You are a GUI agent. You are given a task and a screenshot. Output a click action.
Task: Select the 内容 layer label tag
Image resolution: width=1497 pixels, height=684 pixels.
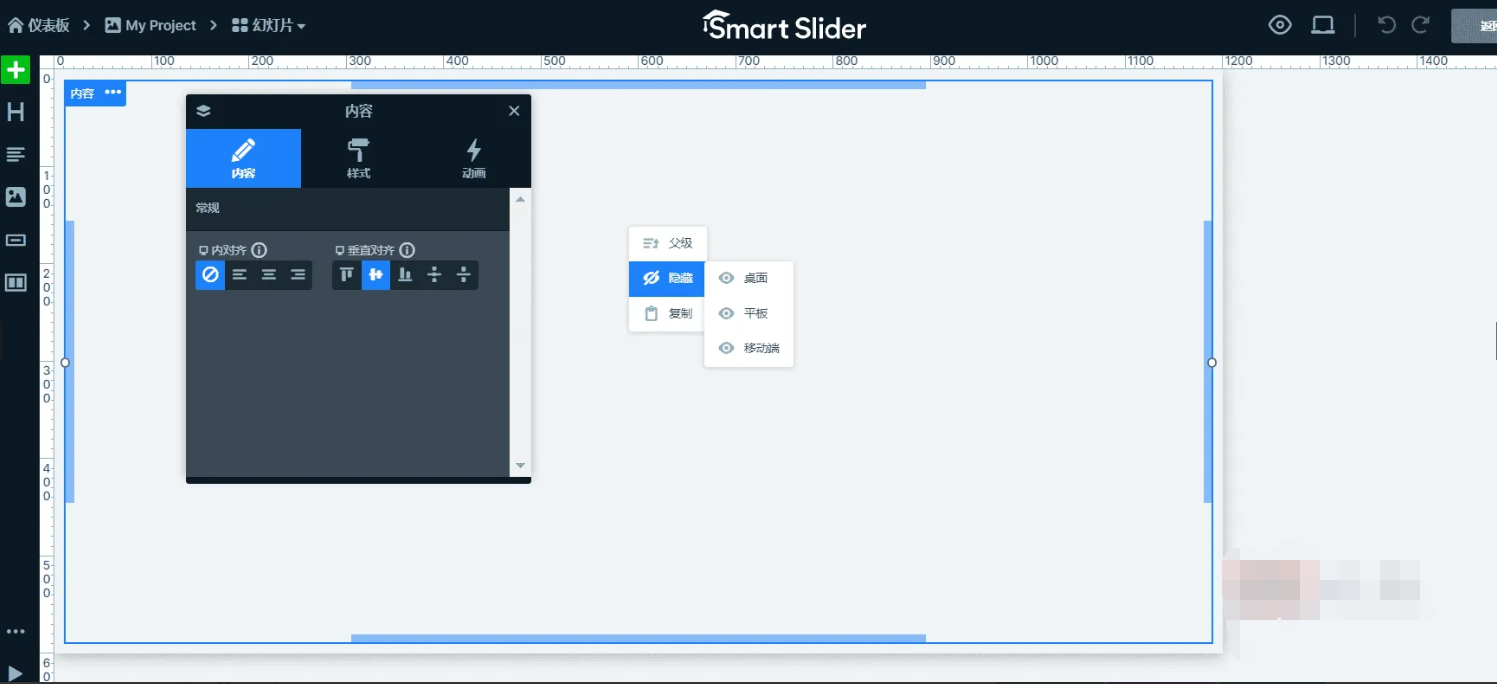(82, 93)
